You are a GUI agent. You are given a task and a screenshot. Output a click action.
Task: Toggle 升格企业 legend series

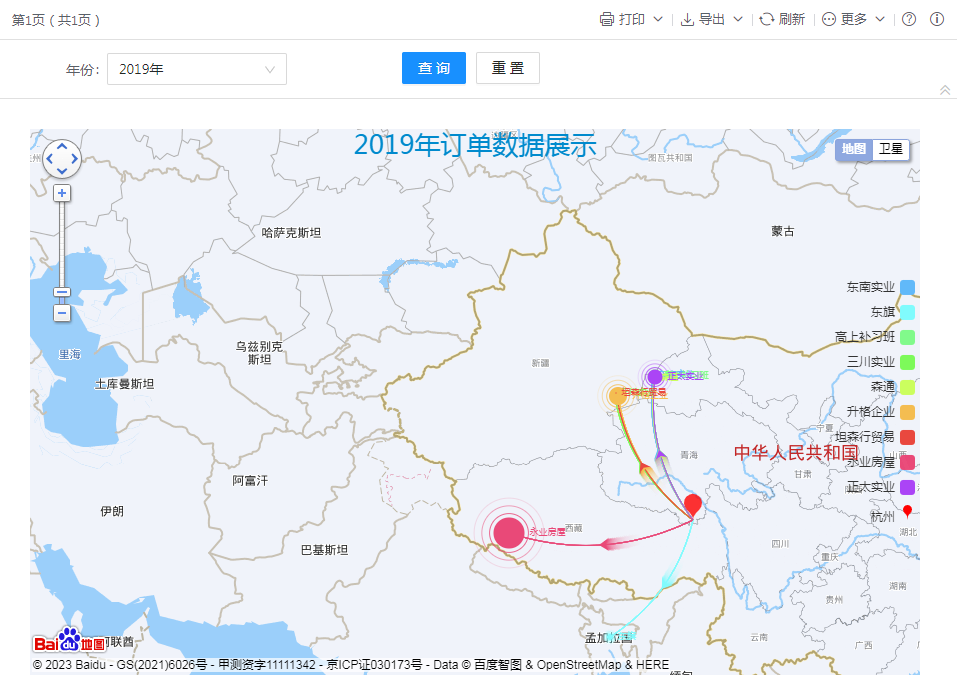click(907, 412)
